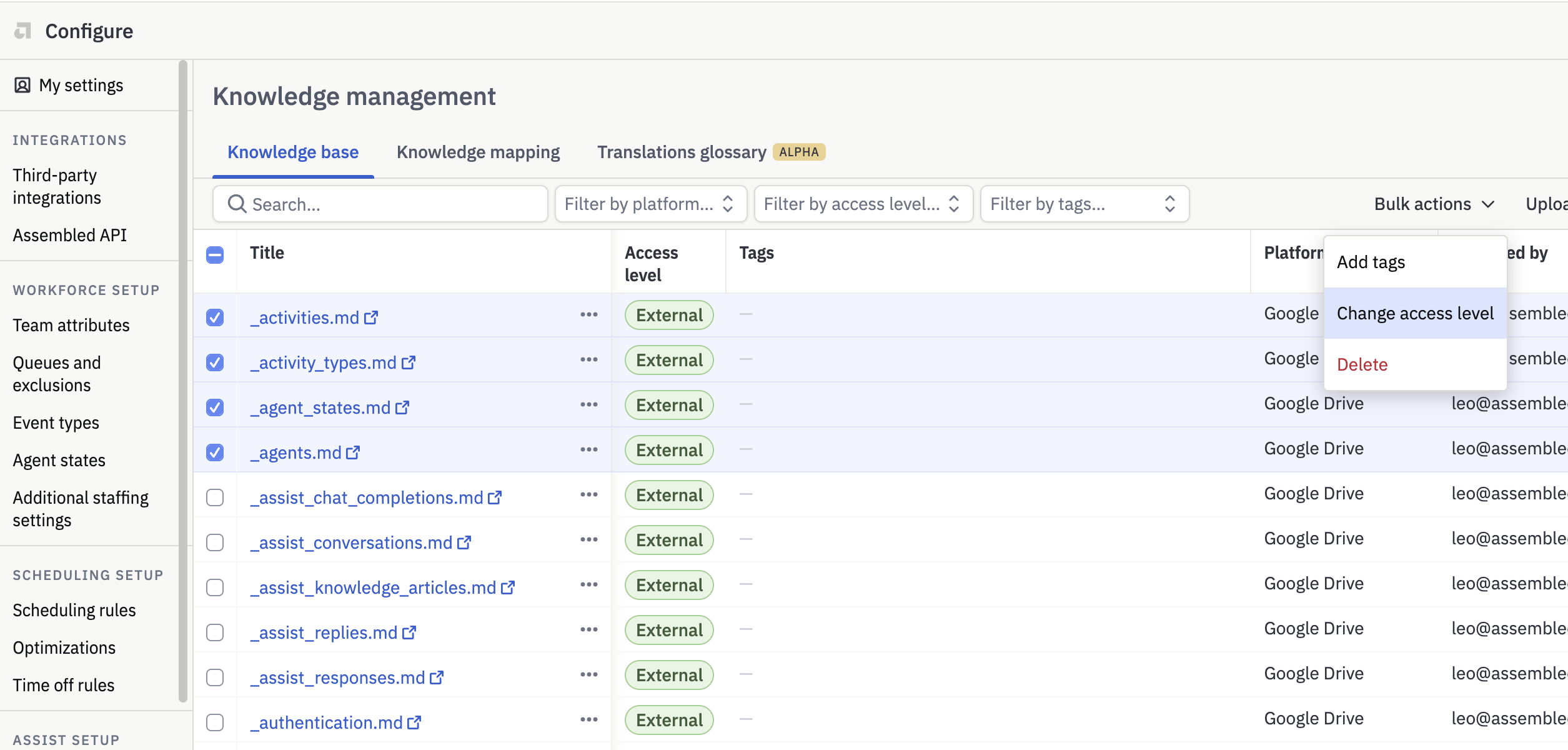This screenshot has width=1568, height=750.
Task: Open external link icon for _assist_replies.md
Action: coord(409,632)
